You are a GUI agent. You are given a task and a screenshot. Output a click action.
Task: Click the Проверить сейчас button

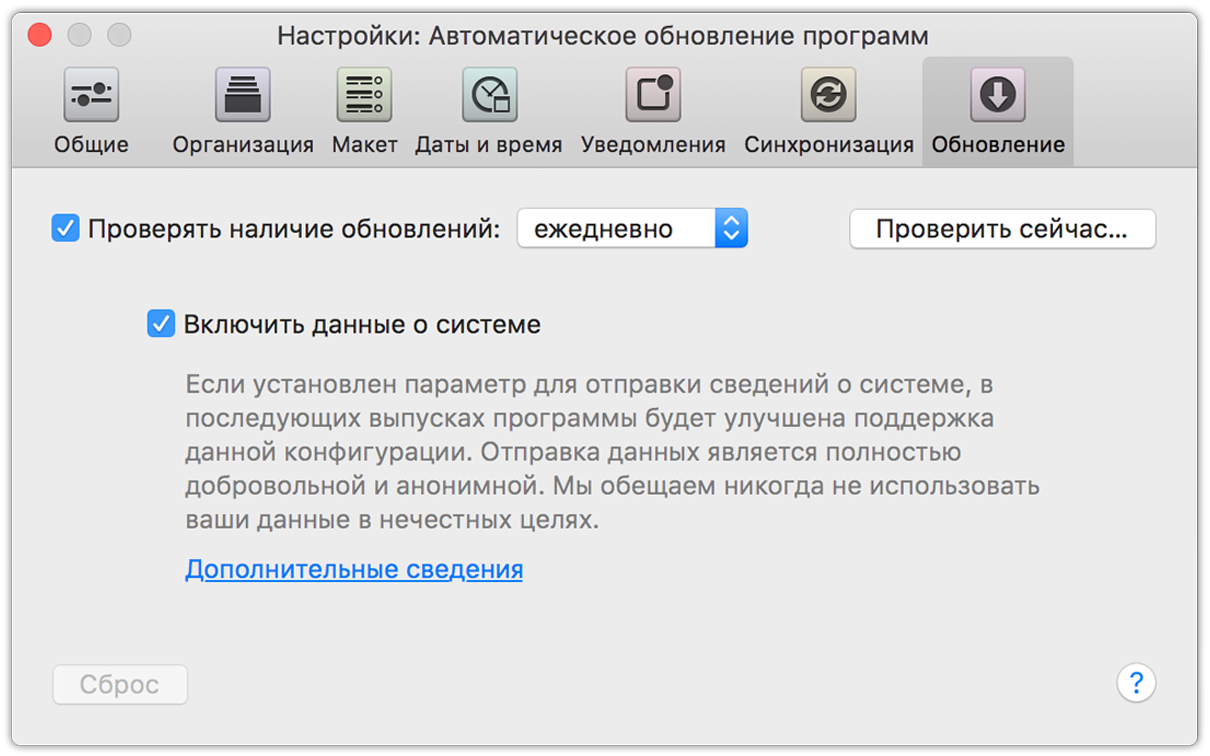(1002, 229)
